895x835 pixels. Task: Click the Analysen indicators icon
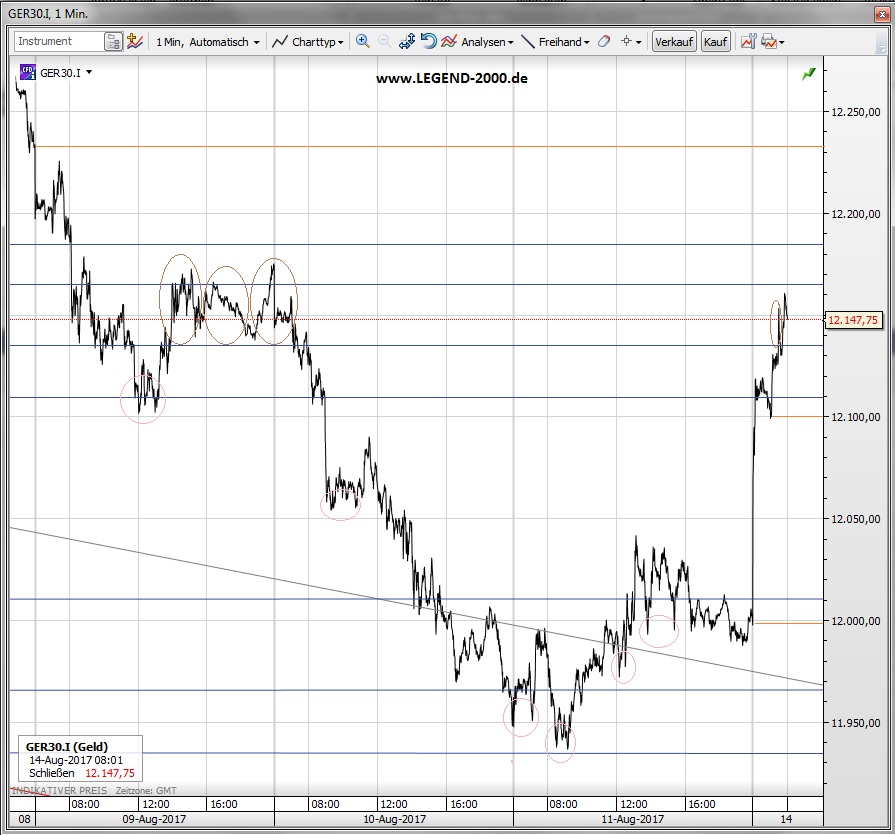[449, 41]
